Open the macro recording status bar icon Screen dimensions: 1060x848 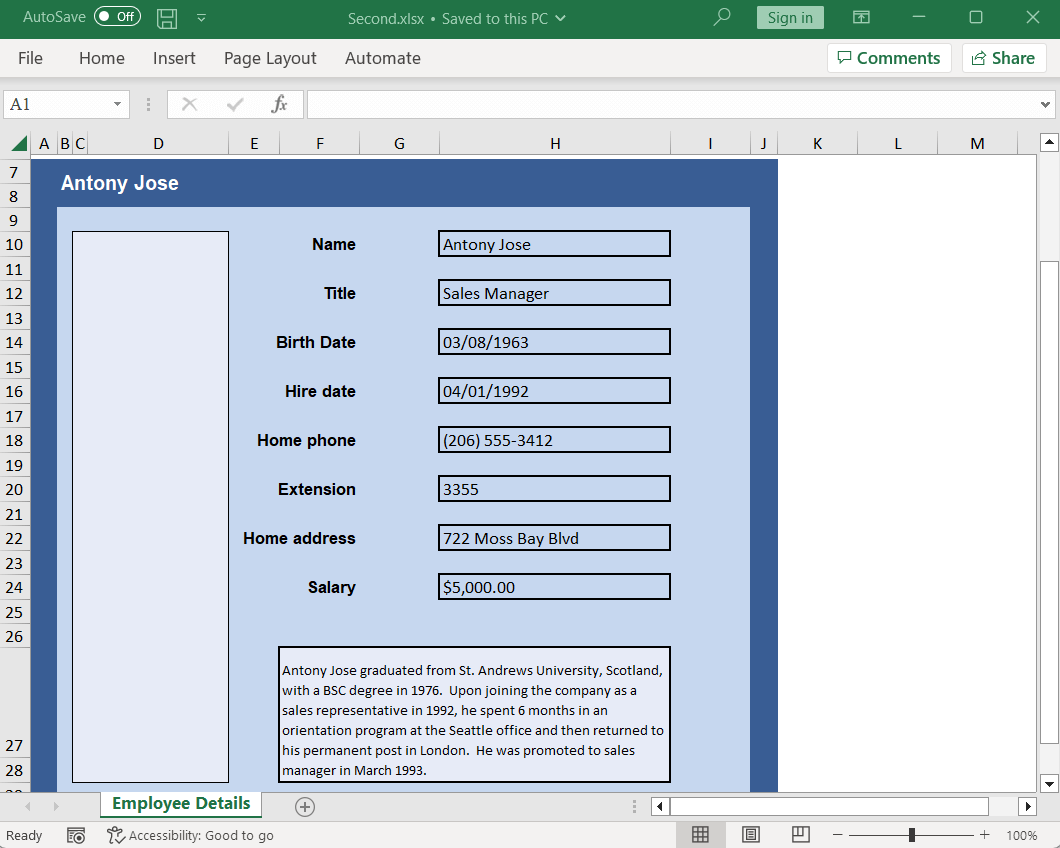pos(76,835)
